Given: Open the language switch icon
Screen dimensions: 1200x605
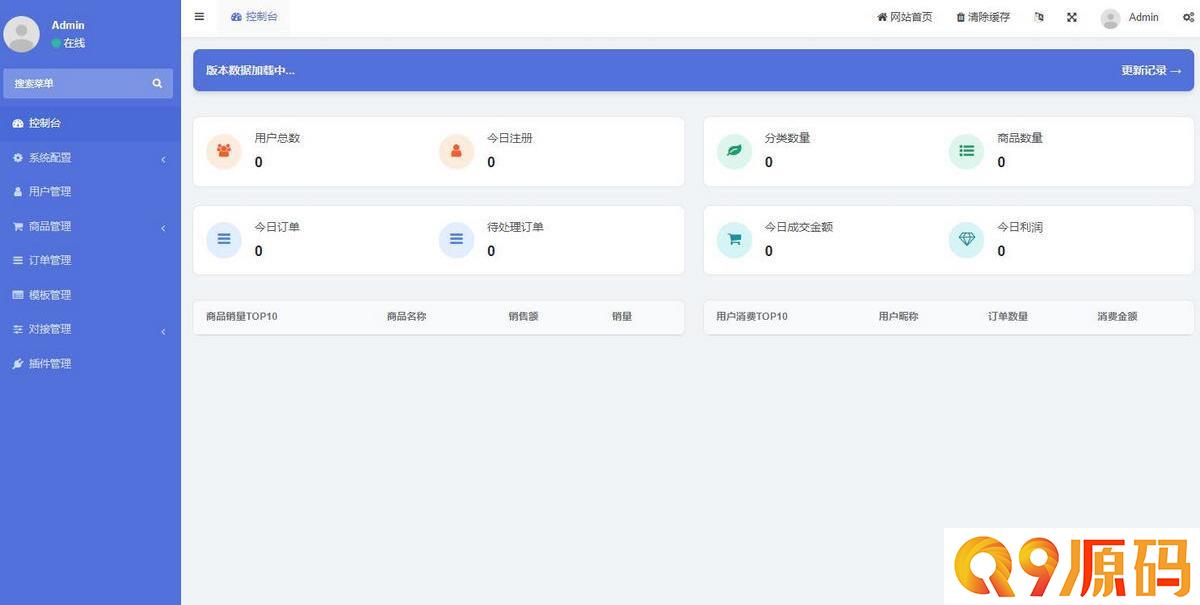Looking at the screenshot, I should pyautogui.click(x=1039, y=17).
